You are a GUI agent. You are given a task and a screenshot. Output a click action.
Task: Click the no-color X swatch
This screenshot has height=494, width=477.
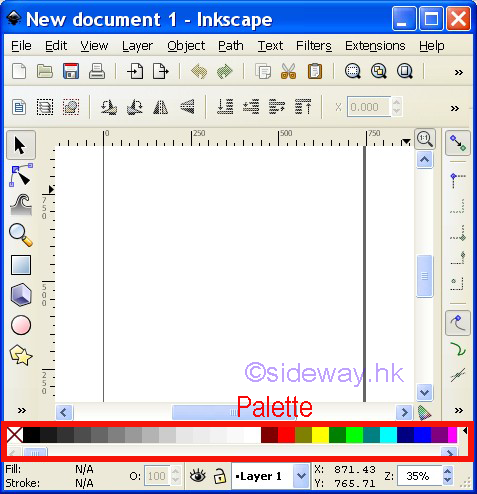(15, 435)
